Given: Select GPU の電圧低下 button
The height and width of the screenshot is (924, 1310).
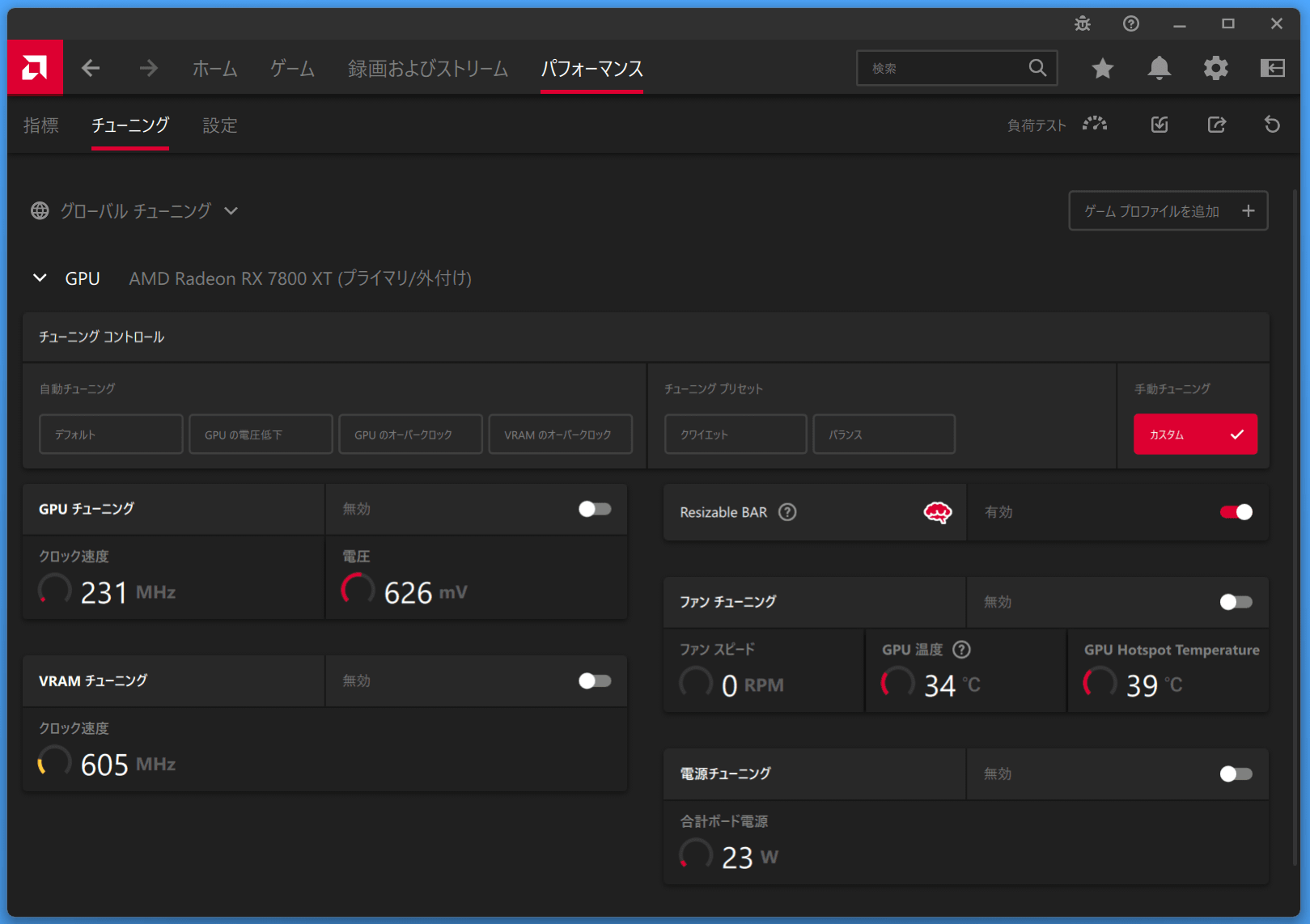Looking at the screenshot, I should (x=261, y=434).
